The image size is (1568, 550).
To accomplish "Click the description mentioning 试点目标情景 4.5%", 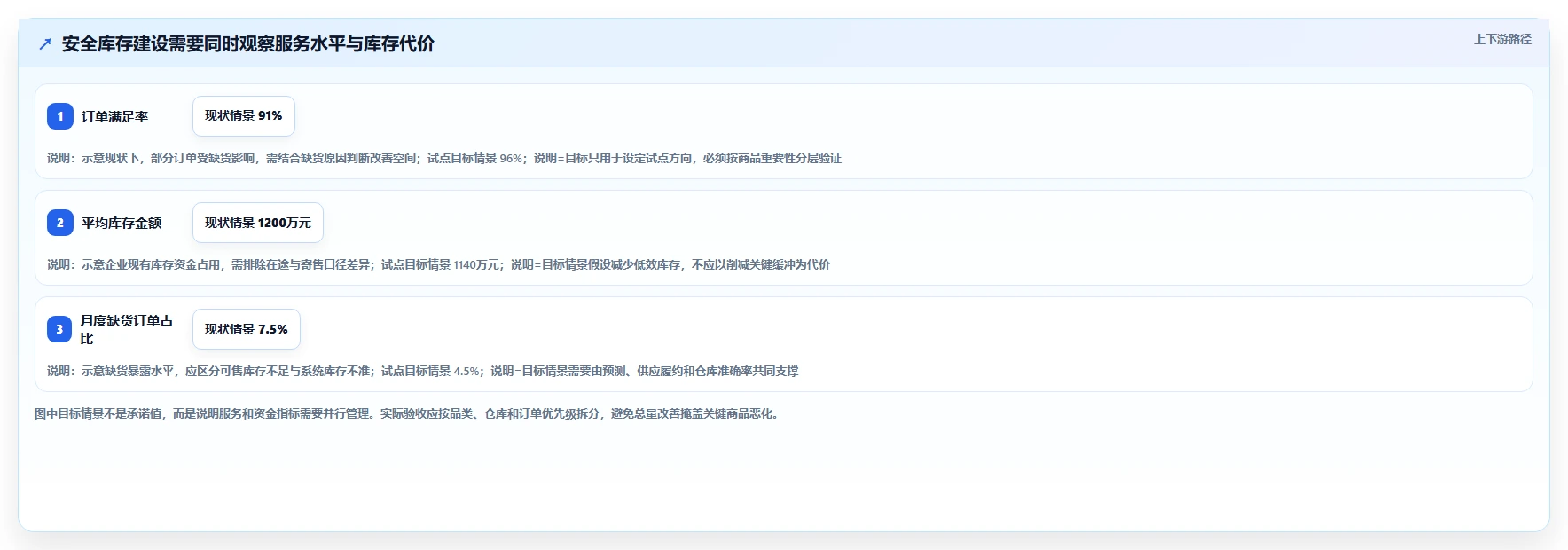I will 423,371.
